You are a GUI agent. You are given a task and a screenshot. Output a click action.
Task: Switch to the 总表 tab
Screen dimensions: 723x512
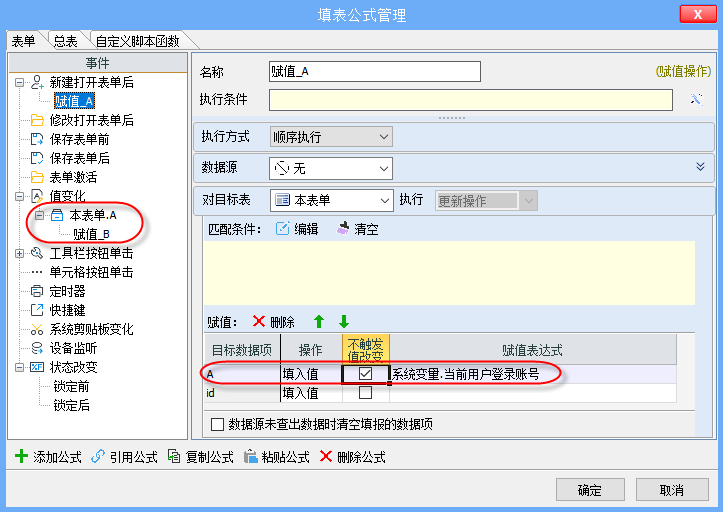[65, 41]
